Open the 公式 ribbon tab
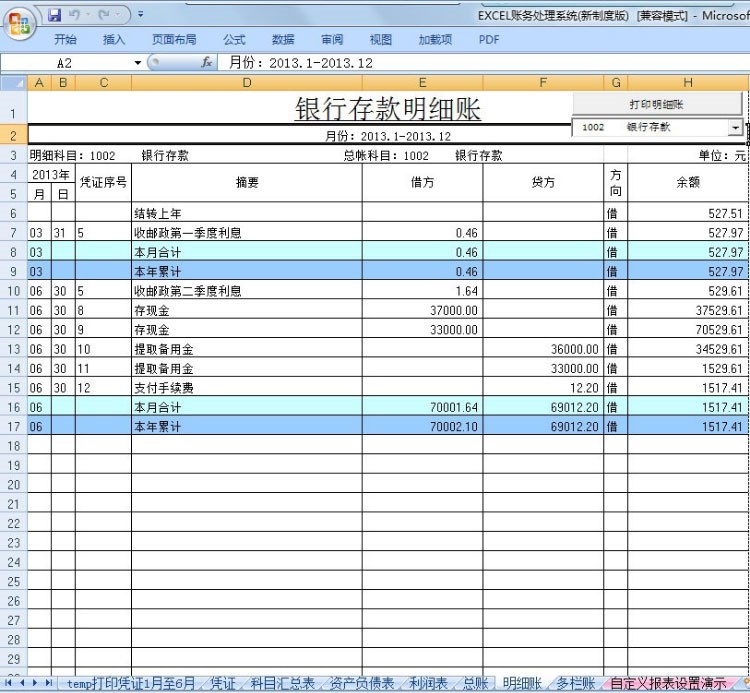750x693 pixels. click(x=234, y=40)
